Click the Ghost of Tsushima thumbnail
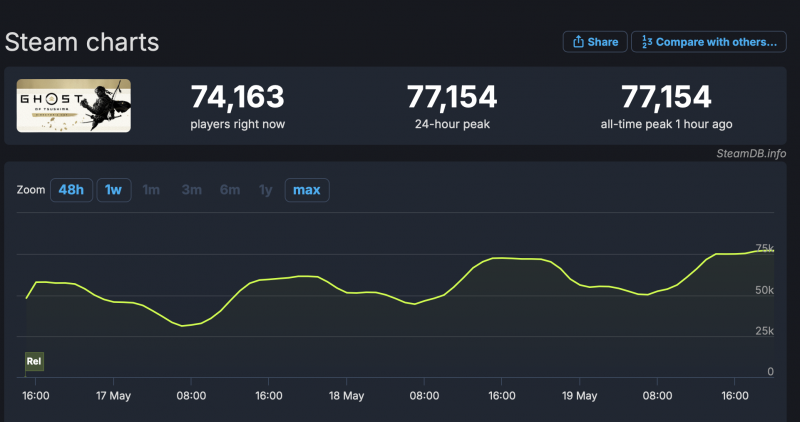Screen dimensions: 800x422 pyautogui.click(x=74, y=106)
